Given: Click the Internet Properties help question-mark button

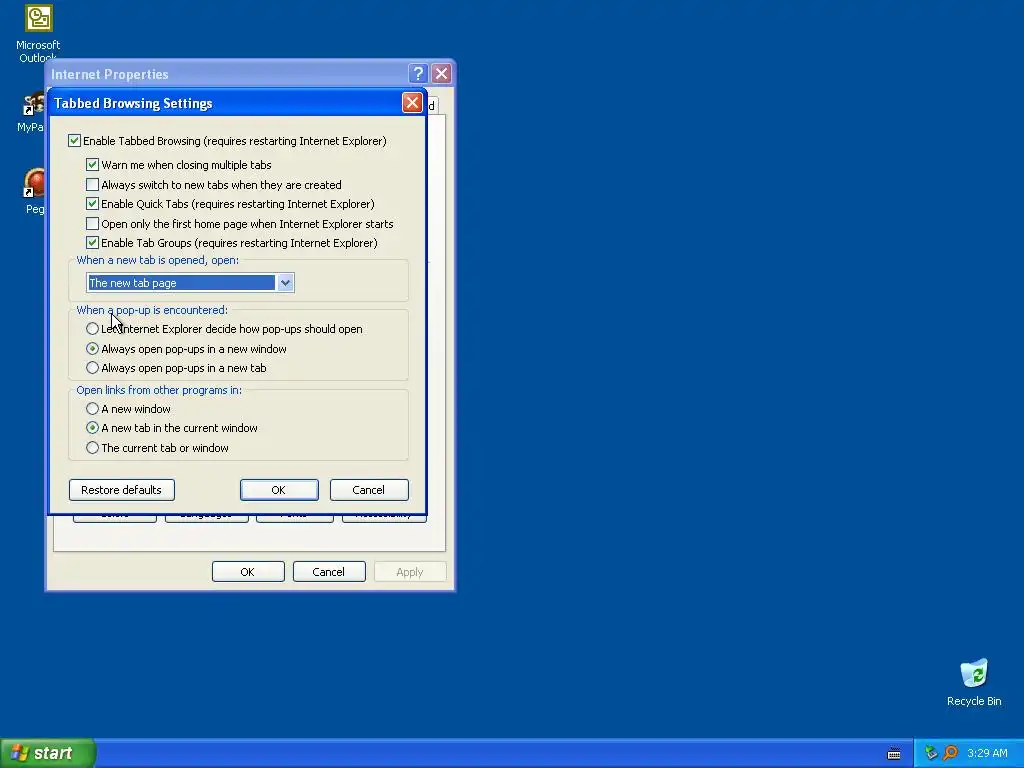Looking at the screenshot, I should pos(418,73).
